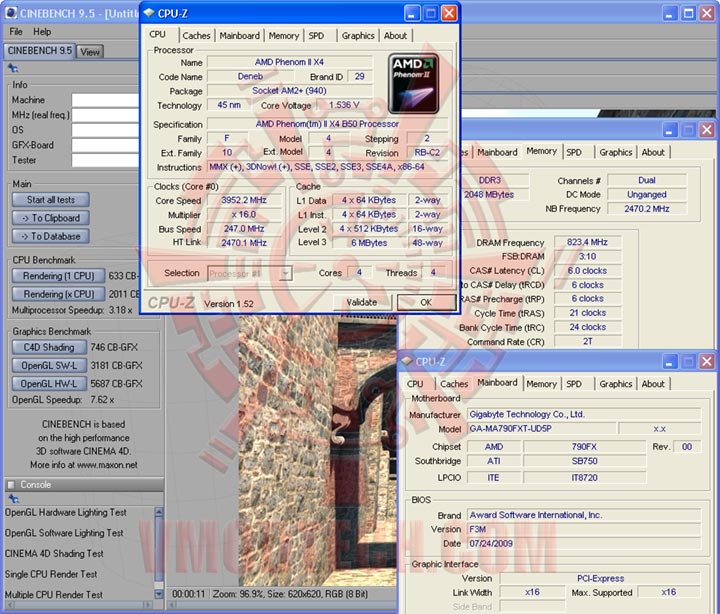Click the console scrollbar up arrow
720x614 pixels.
point(159,513)
